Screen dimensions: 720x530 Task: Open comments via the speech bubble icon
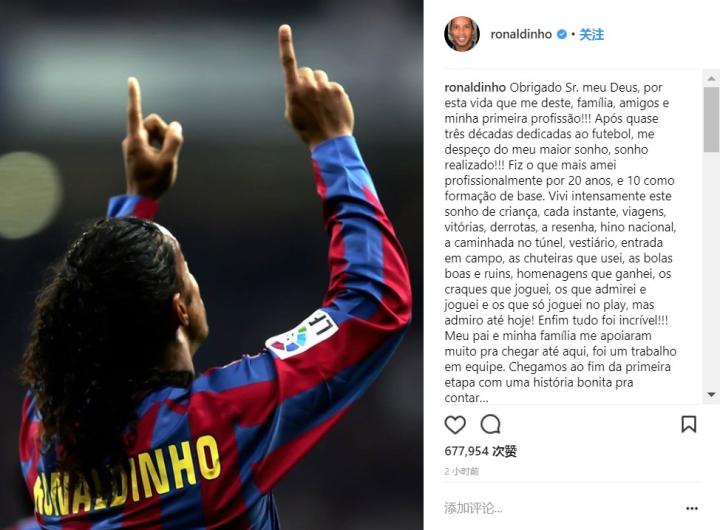coord(490,424)
